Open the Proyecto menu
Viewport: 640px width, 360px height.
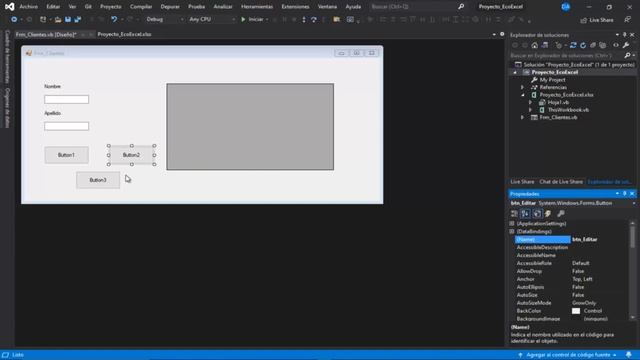pyautogui.click(x=111, y=7)
